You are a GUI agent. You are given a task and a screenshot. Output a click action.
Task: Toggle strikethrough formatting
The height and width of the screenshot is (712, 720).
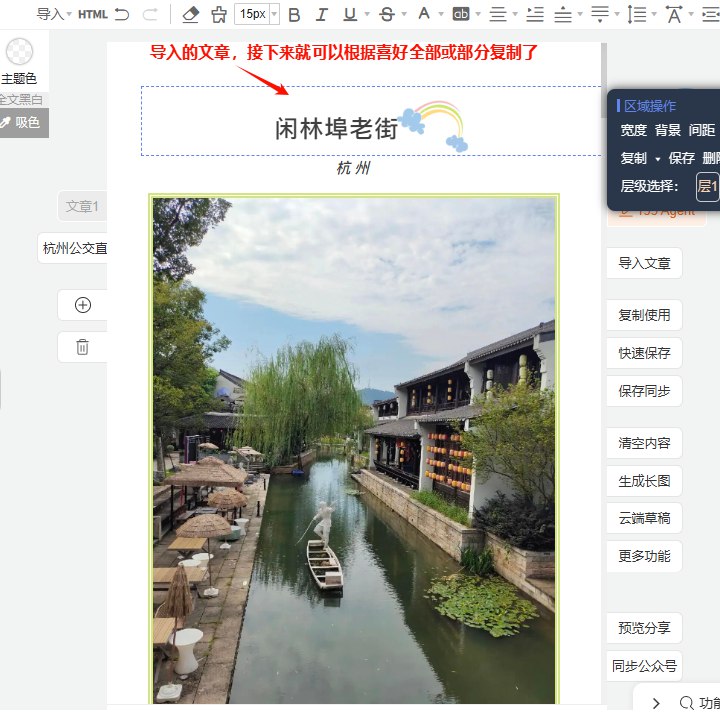(x=387, y=15)
